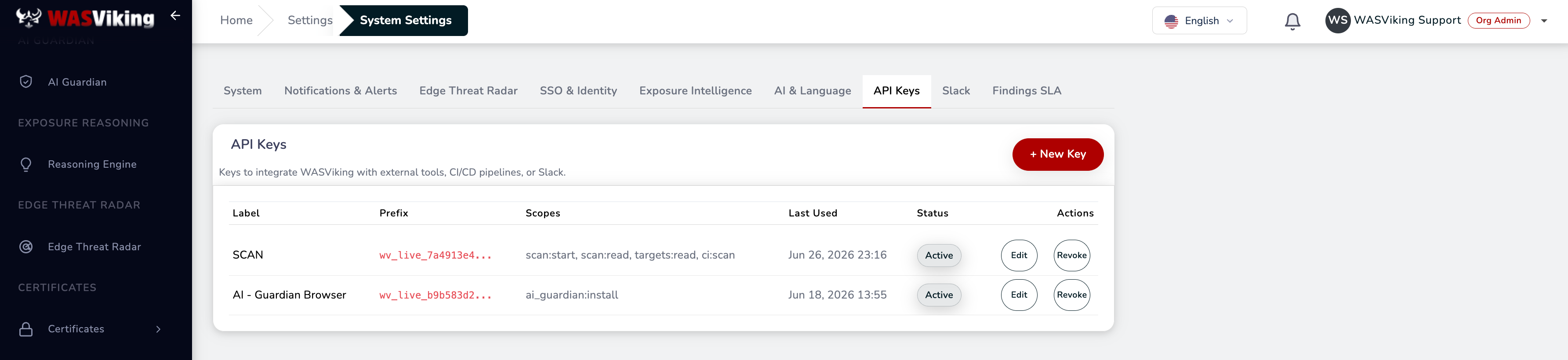Click the Prefix column header

[x=393, y=213]
